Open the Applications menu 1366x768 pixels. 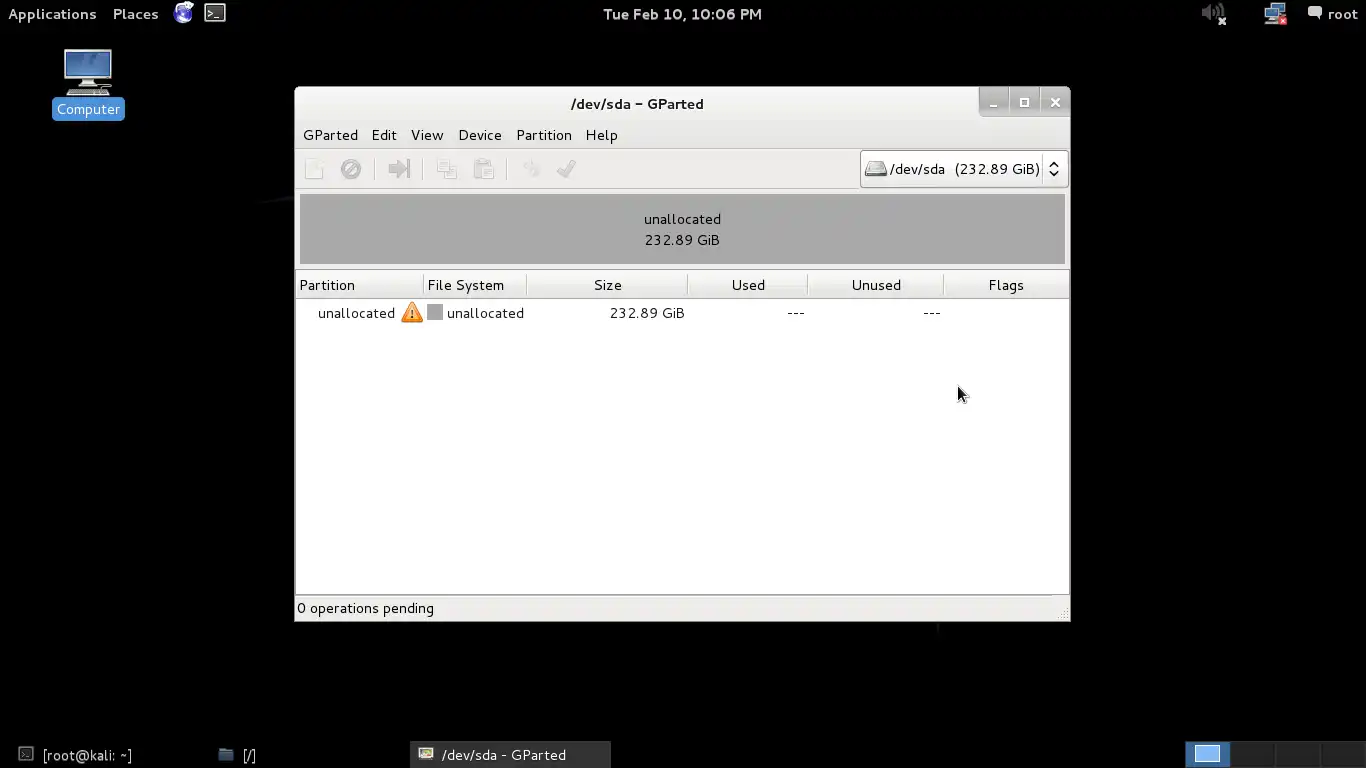point(52,14)
